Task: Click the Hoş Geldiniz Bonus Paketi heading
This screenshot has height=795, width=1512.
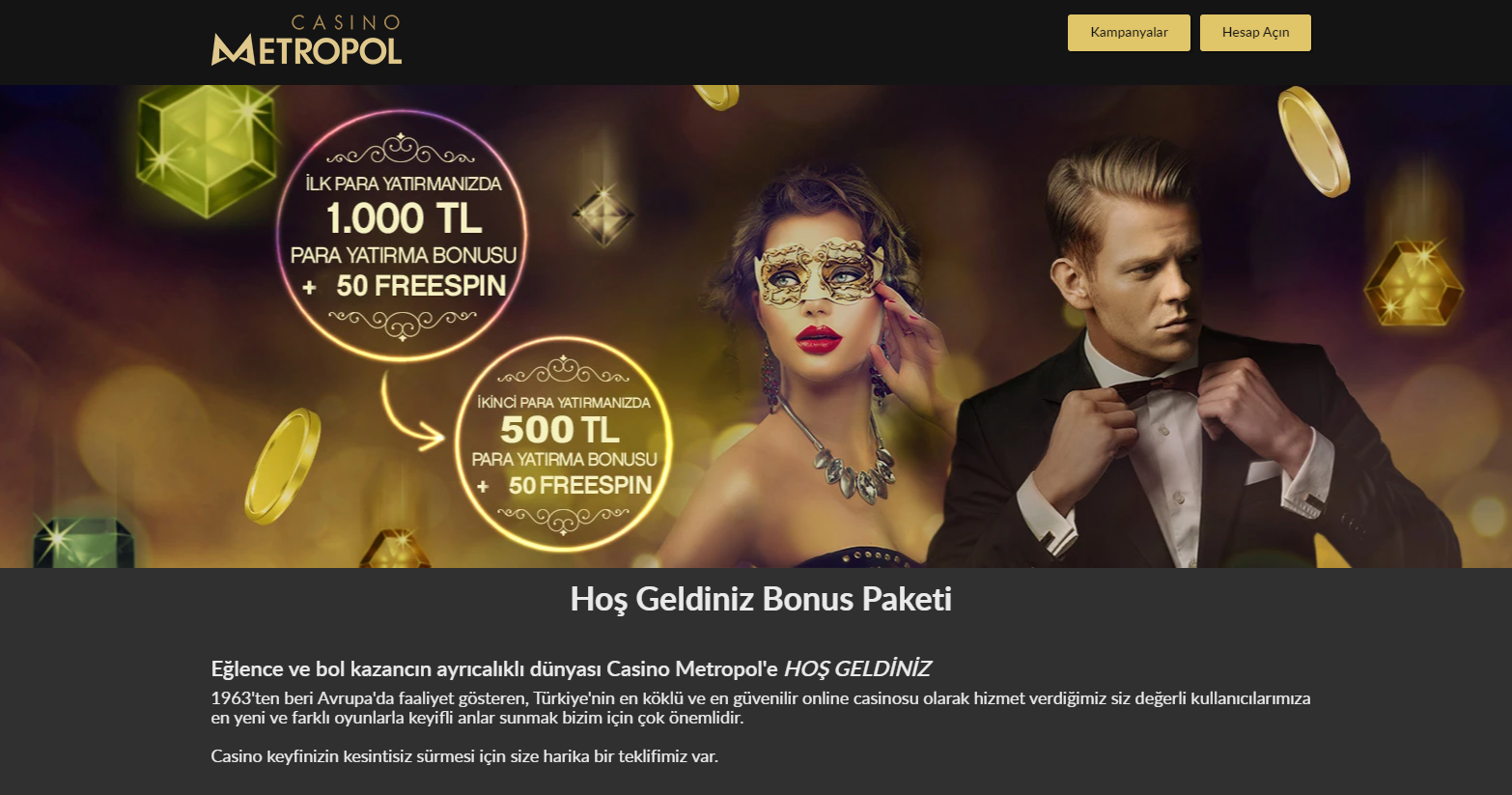Action: [x=761, y=599]
